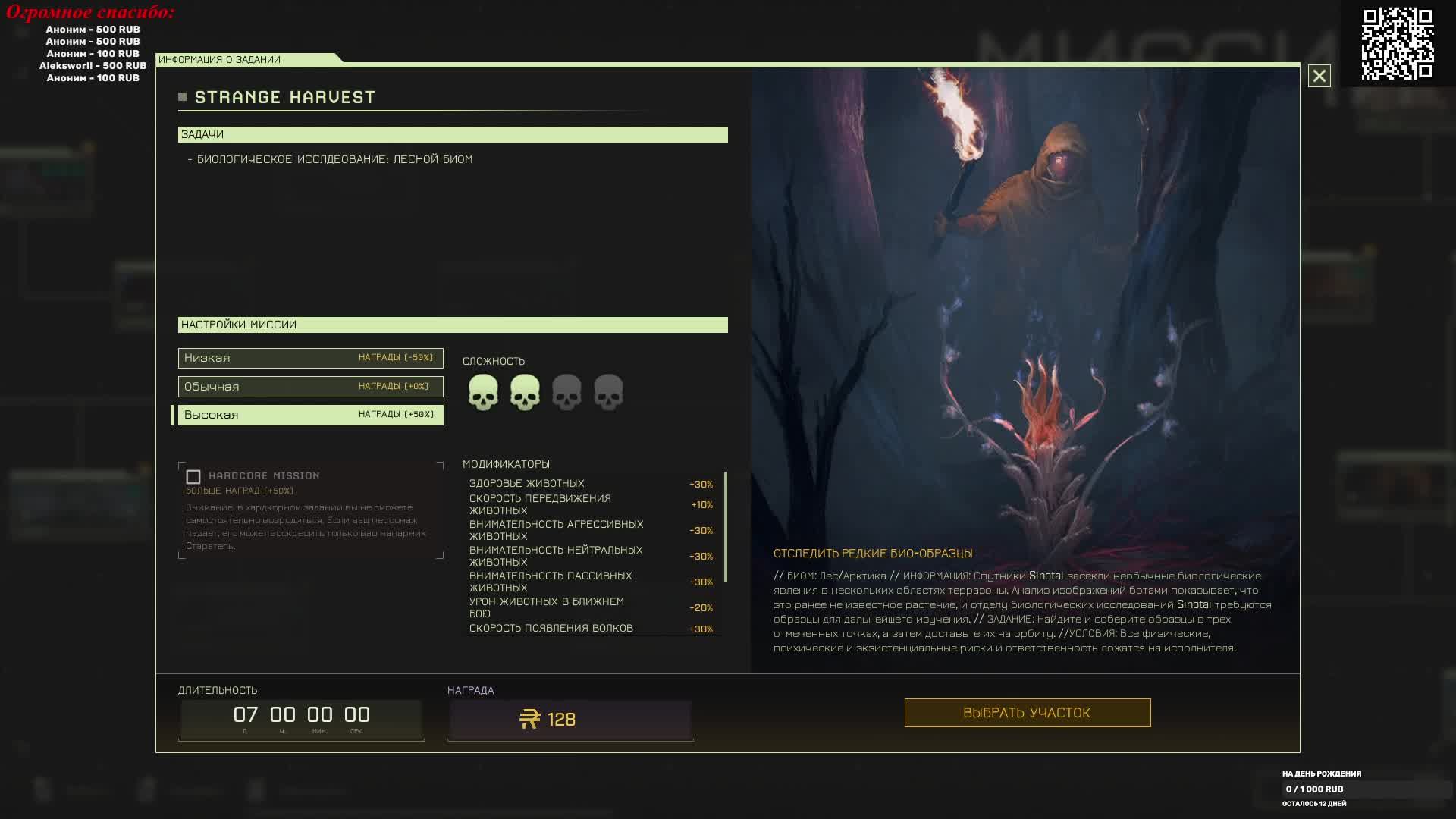Click the QR code in corner

pyautogui.click(x=1397, y=43)
